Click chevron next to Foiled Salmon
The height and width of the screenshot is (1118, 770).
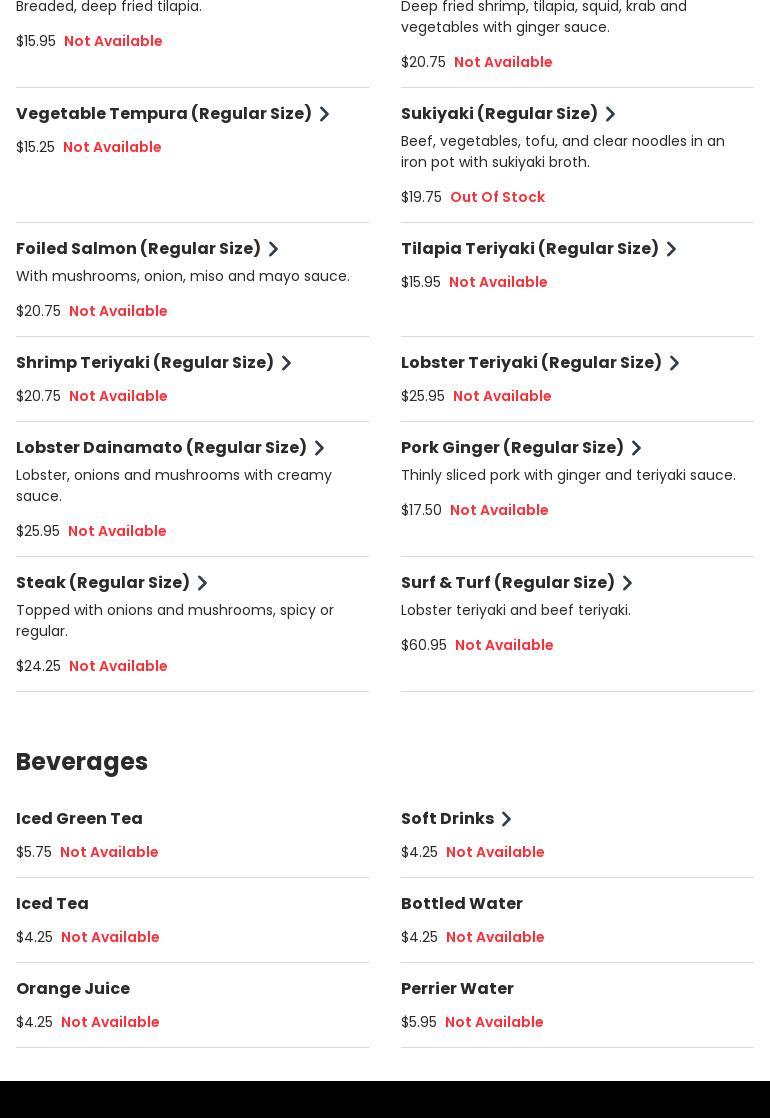tap(273, 249)
